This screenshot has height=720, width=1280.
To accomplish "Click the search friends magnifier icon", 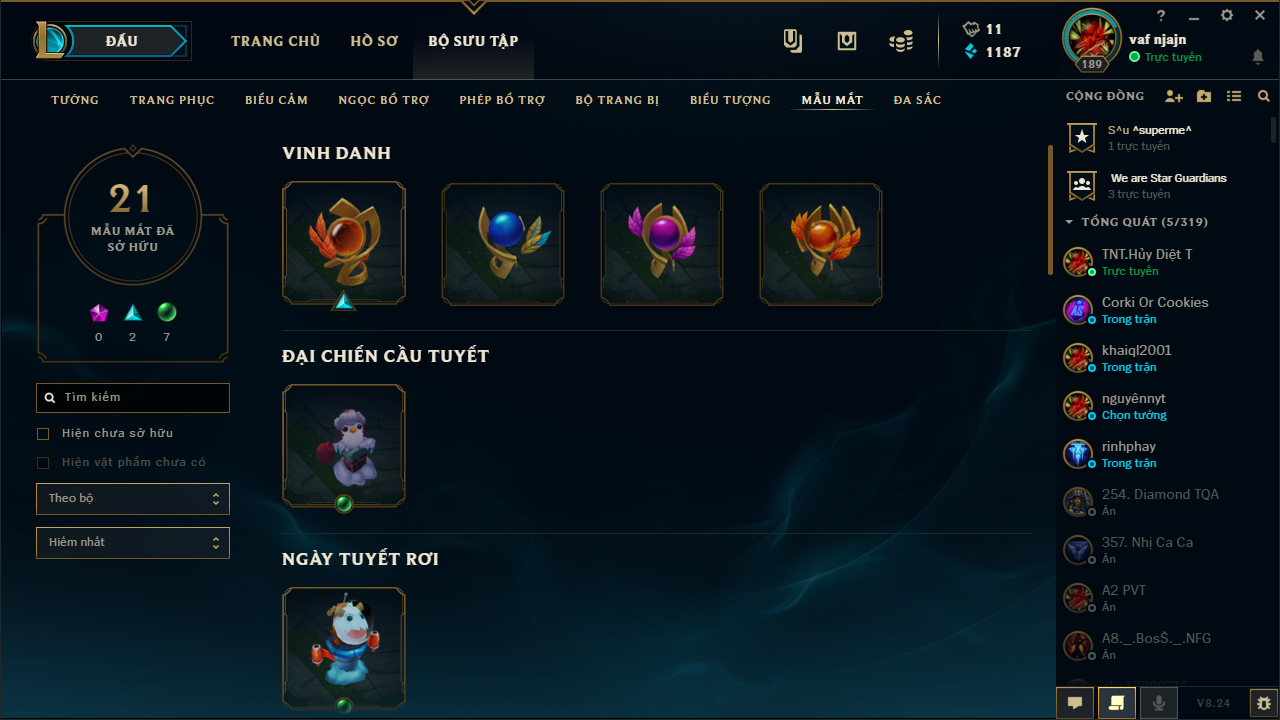I will coord(1264,97).
